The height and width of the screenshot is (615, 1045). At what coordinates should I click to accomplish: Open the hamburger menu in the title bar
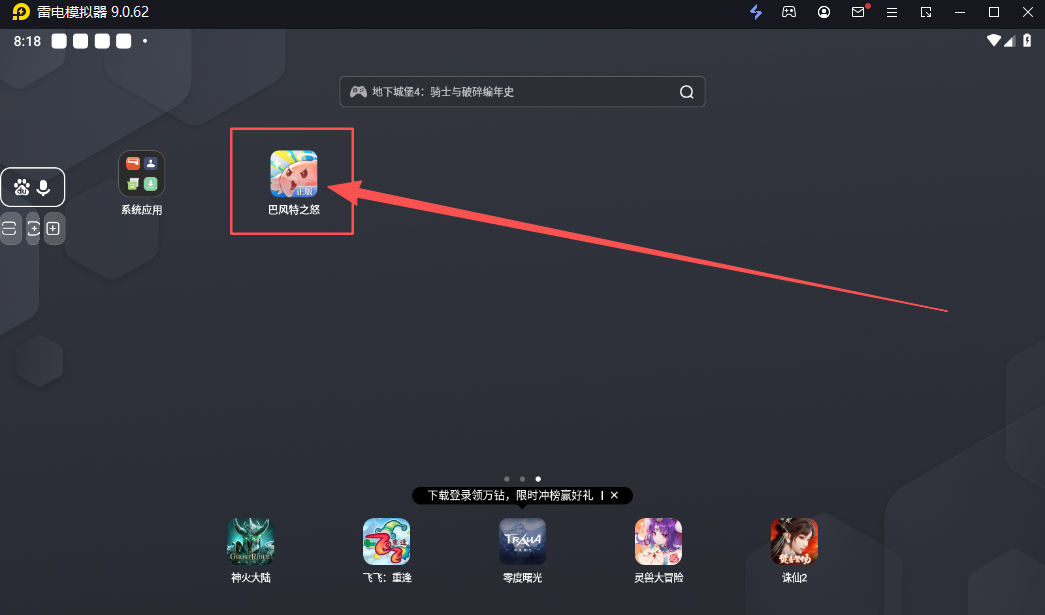[892, 12]
